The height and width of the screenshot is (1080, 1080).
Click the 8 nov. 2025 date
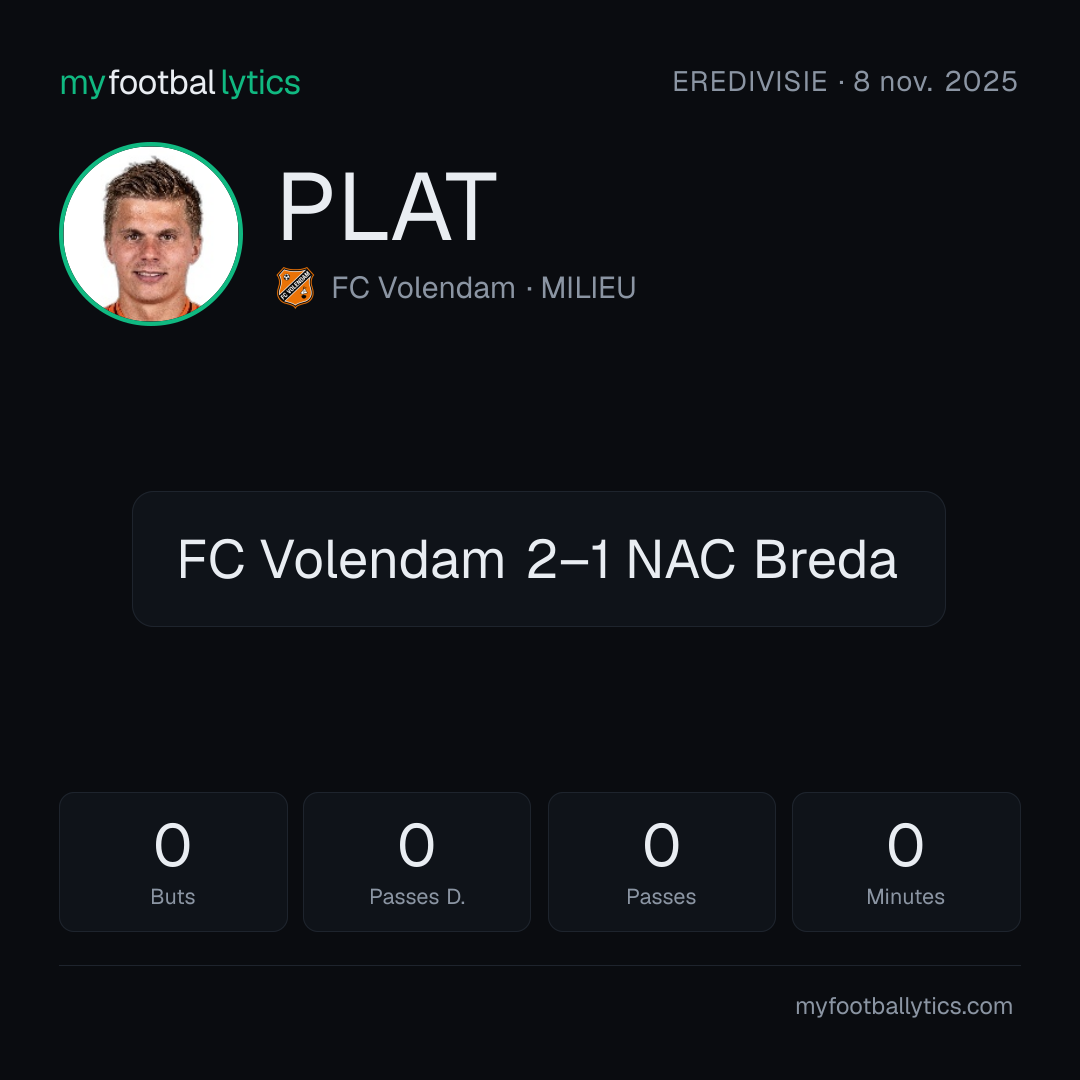pos(935,82)
